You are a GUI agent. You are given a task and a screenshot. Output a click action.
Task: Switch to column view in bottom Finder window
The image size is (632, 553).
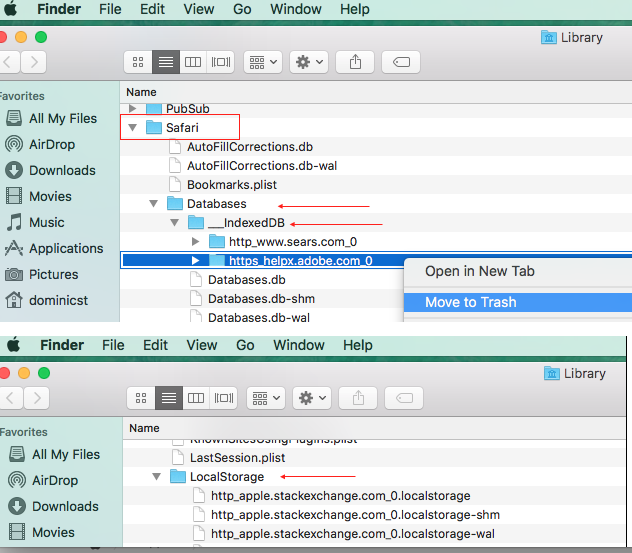(196, 398)
